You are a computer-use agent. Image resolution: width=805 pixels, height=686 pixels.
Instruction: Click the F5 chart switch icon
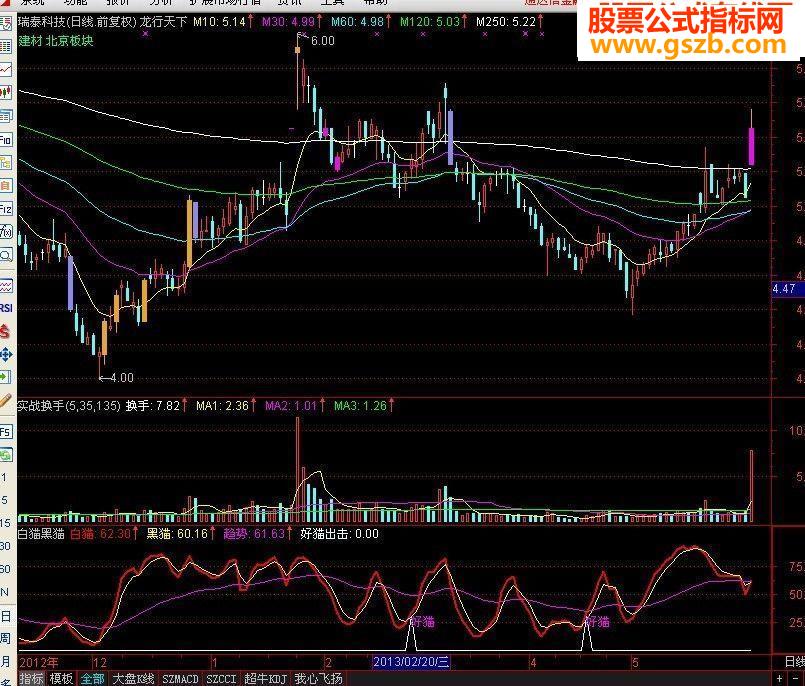click(x=5, y=432)
